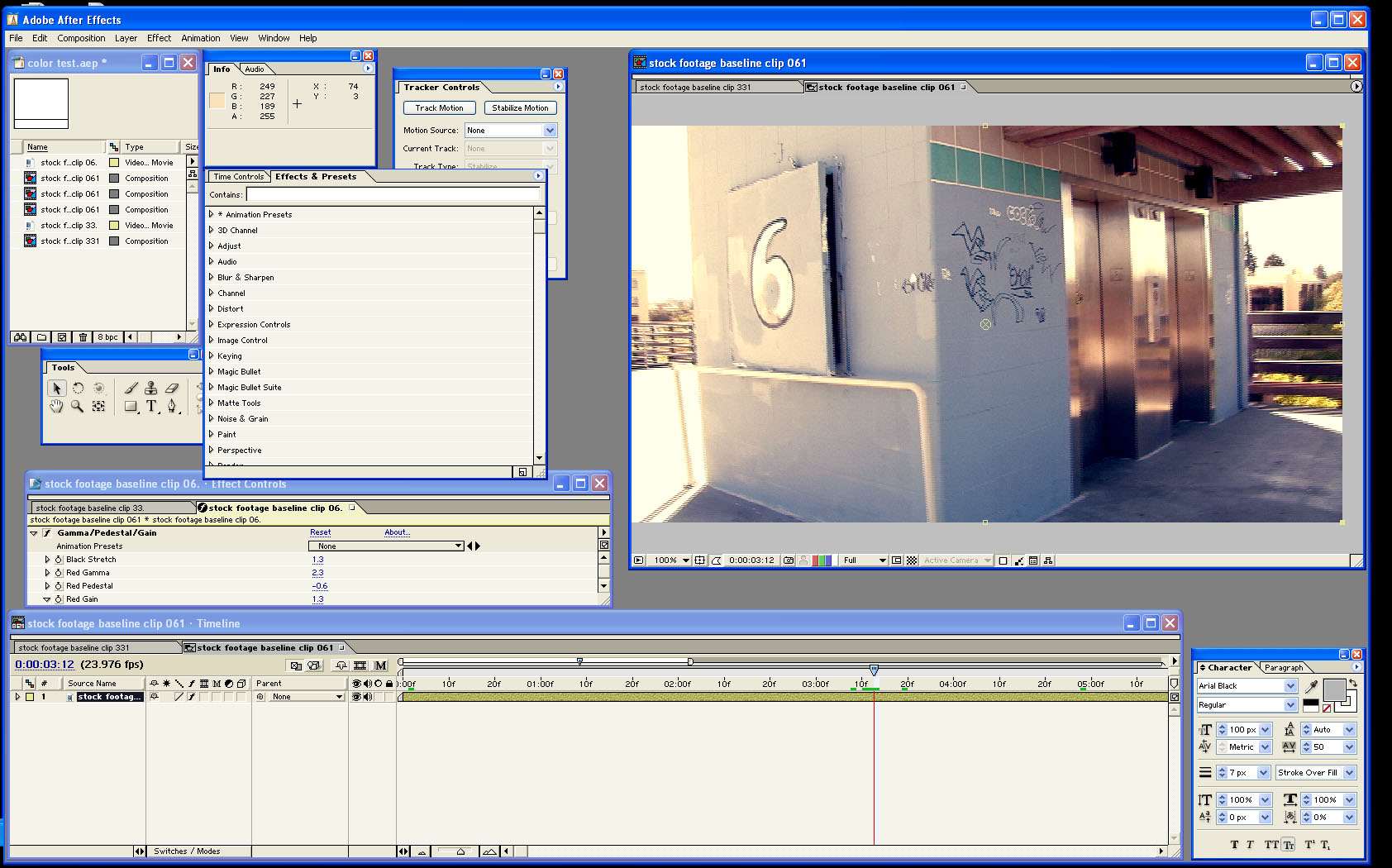Expand the Blur & Sharpen effects category
This screenshot has height=868, width=1392.
pyautogui.click(x=212, y=278)
